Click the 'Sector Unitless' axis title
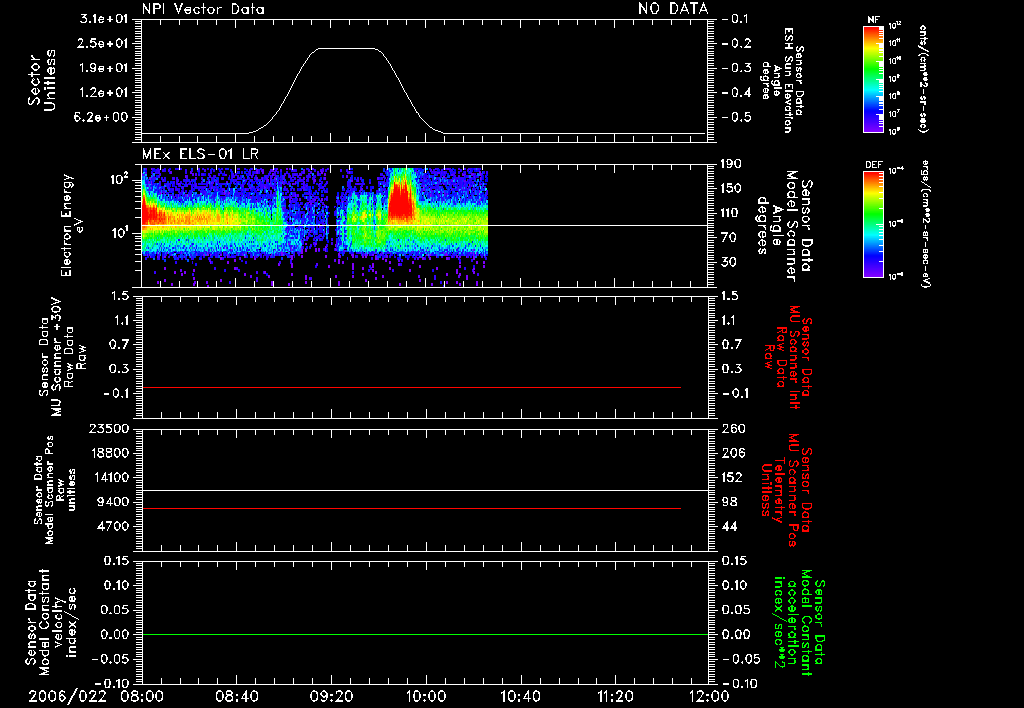Viewport: 1024px width, 708px height. (x=42, y=80)
